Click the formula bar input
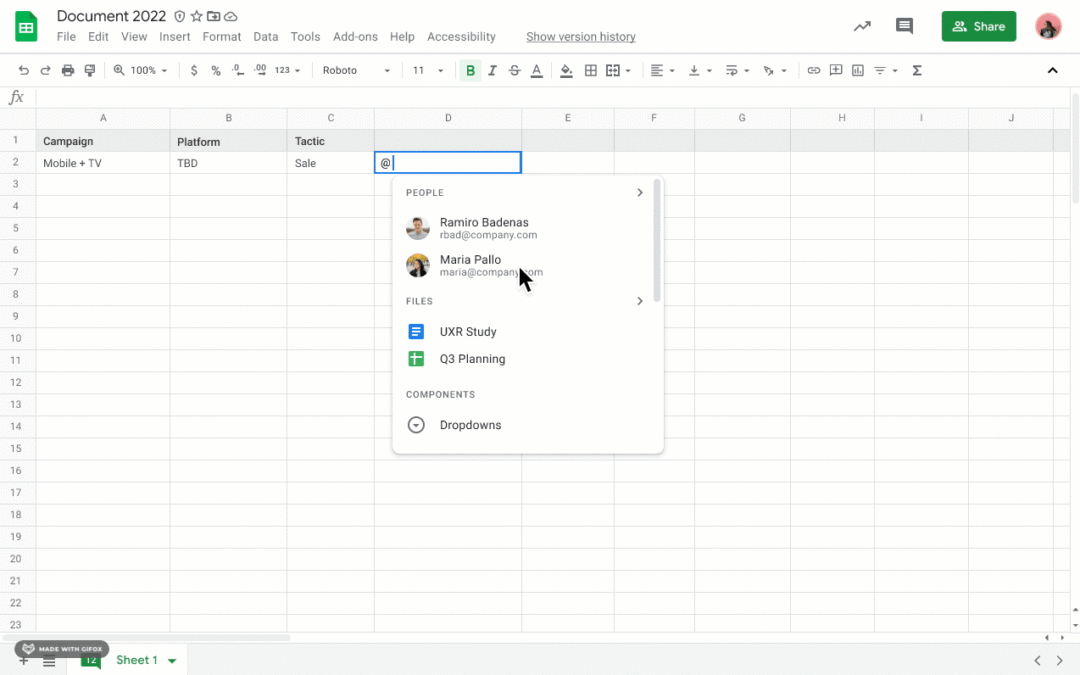Screen dimensions: 1080x675 pyautogui.click(x=551, y=97)
